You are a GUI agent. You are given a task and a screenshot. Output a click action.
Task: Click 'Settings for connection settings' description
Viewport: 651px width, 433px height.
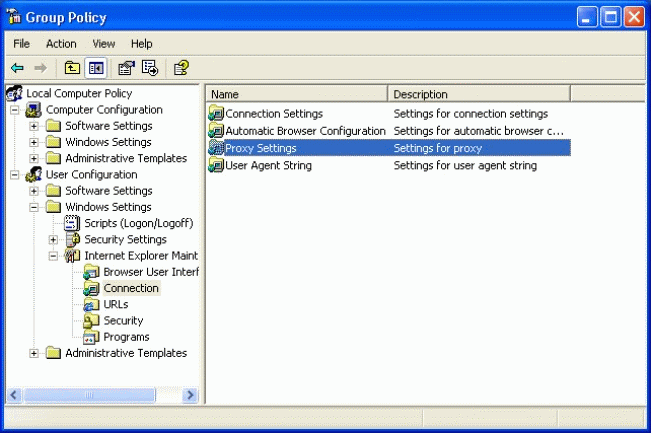[x=471, y=114]
